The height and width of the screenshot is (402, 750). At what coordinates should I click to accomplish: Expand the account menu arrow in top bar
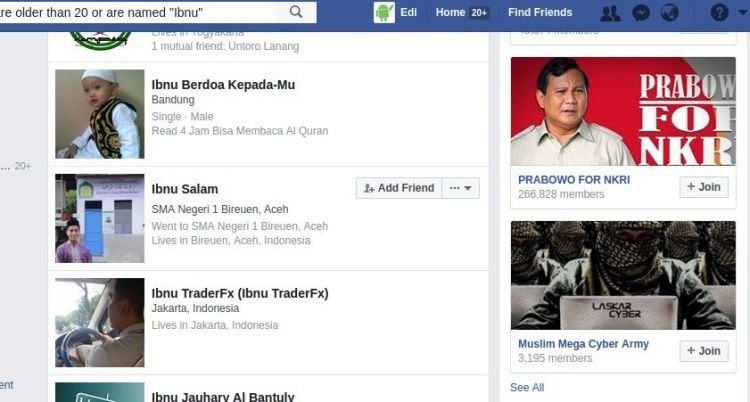click(x=743, y=12)
